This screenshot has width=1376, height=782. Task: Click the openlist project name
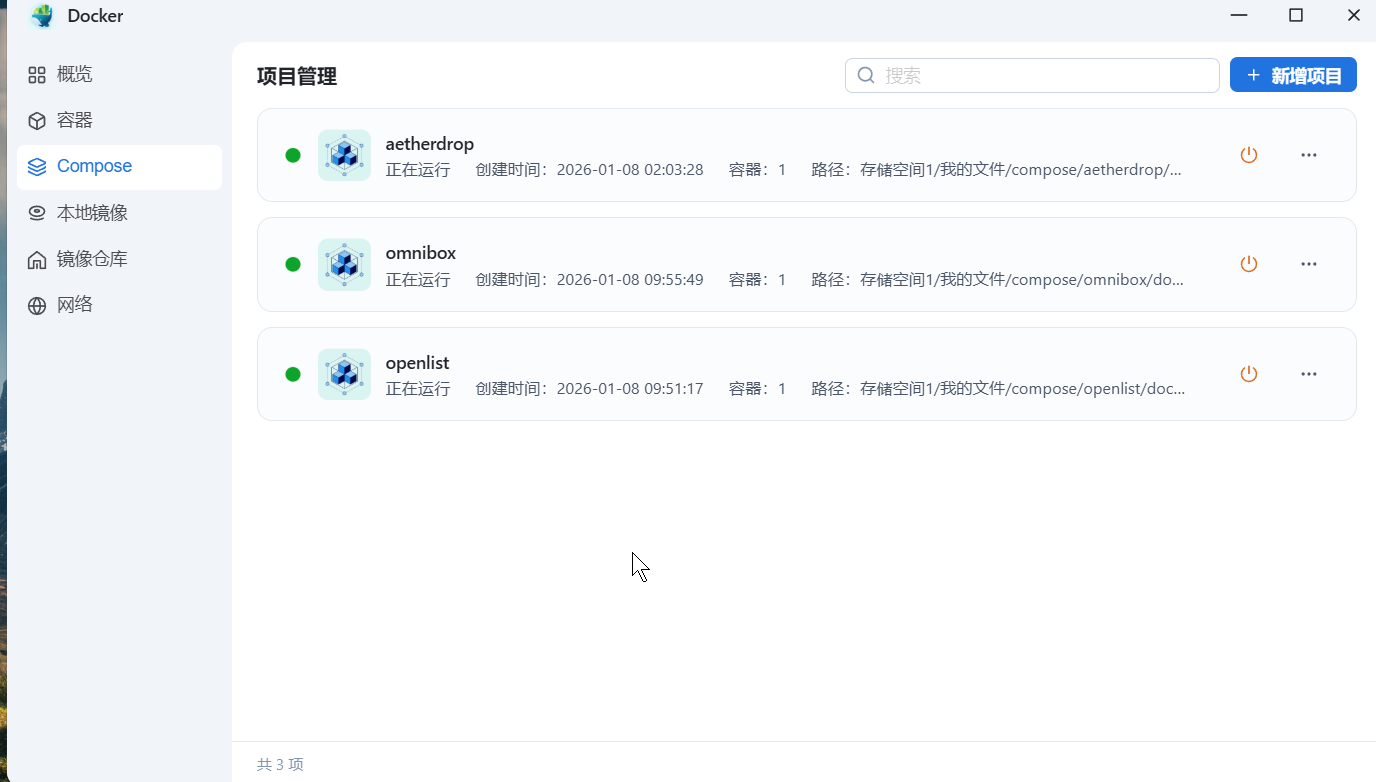click(418, 363)
